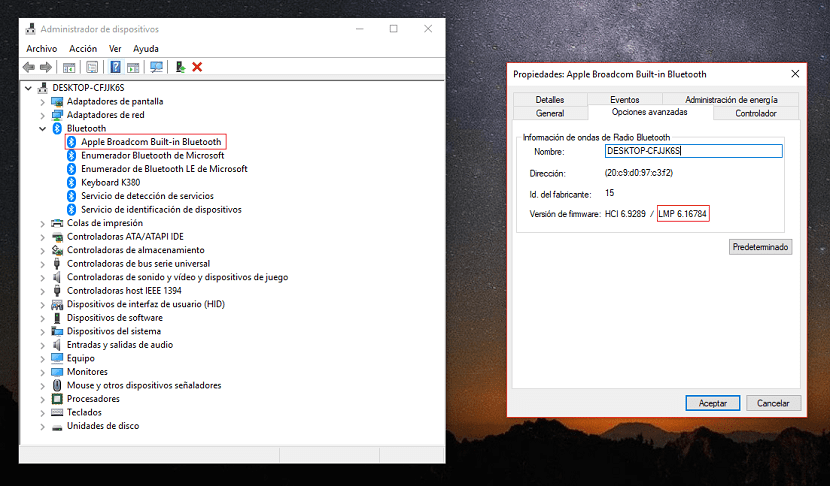Switch to the Detalles tab
Viewport: 830px width, 486px height.
[x=550, y=100]
